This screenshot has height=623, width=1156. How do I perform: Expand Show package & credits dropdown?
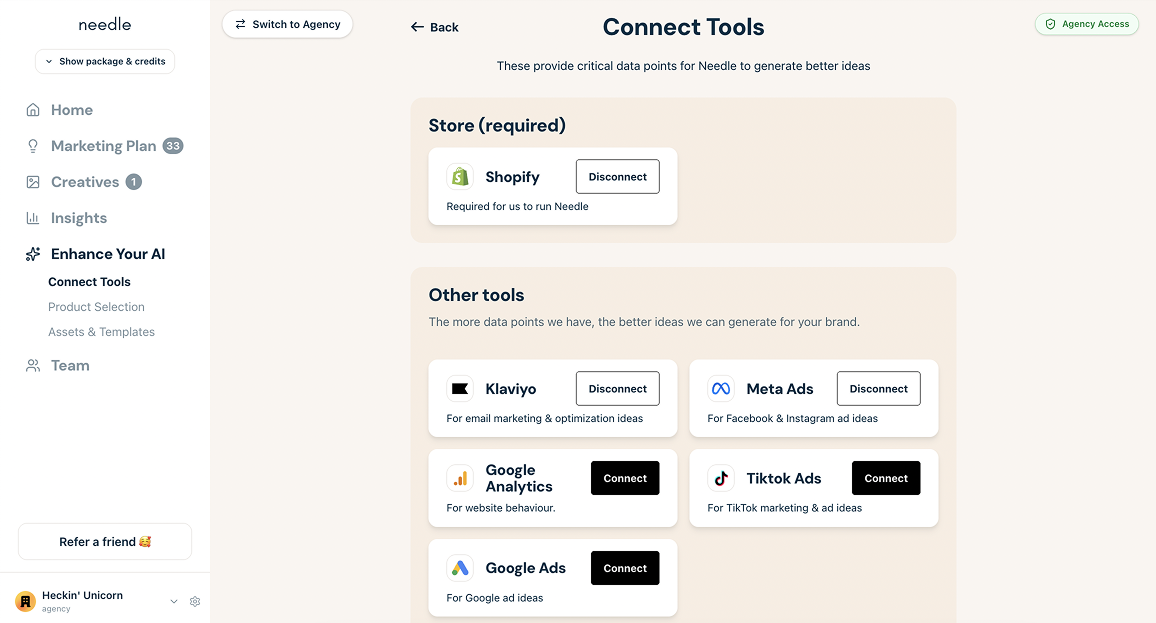click(105, 61)
